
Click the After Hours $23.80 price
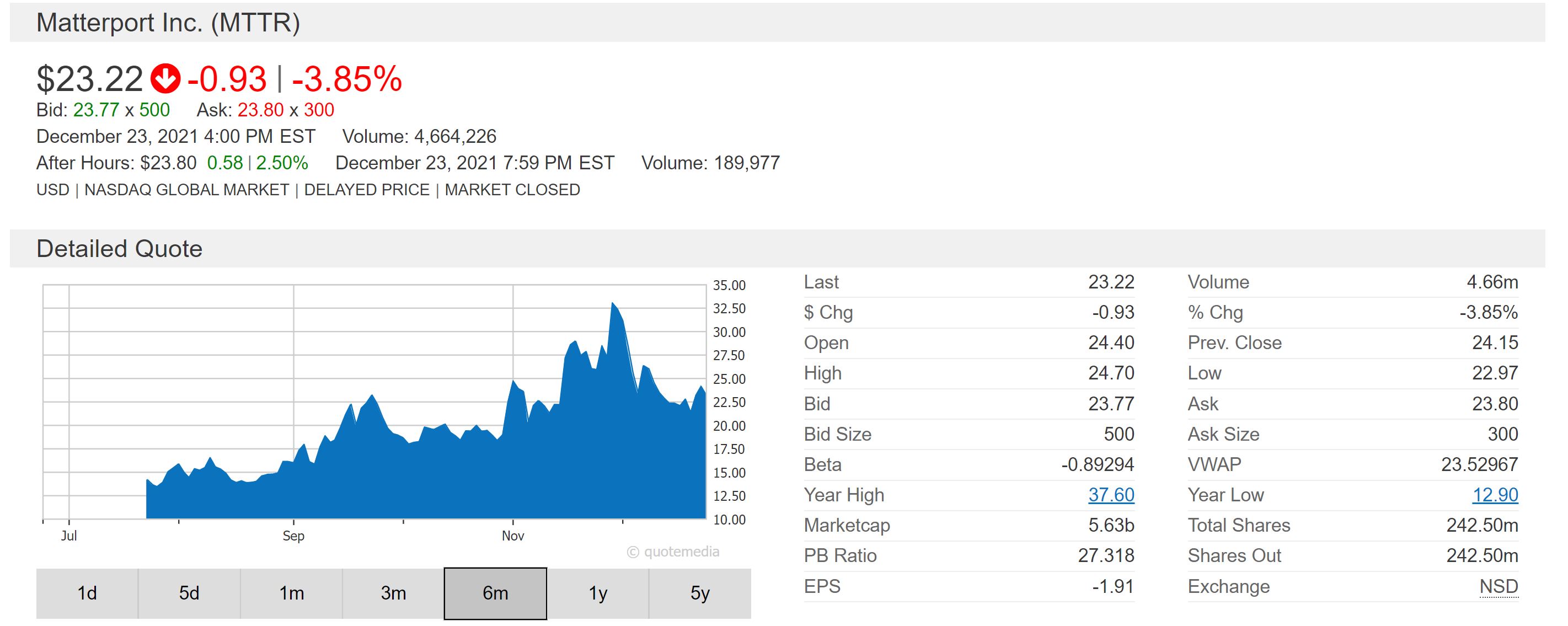pyautogui.click(x=168, y=163)
